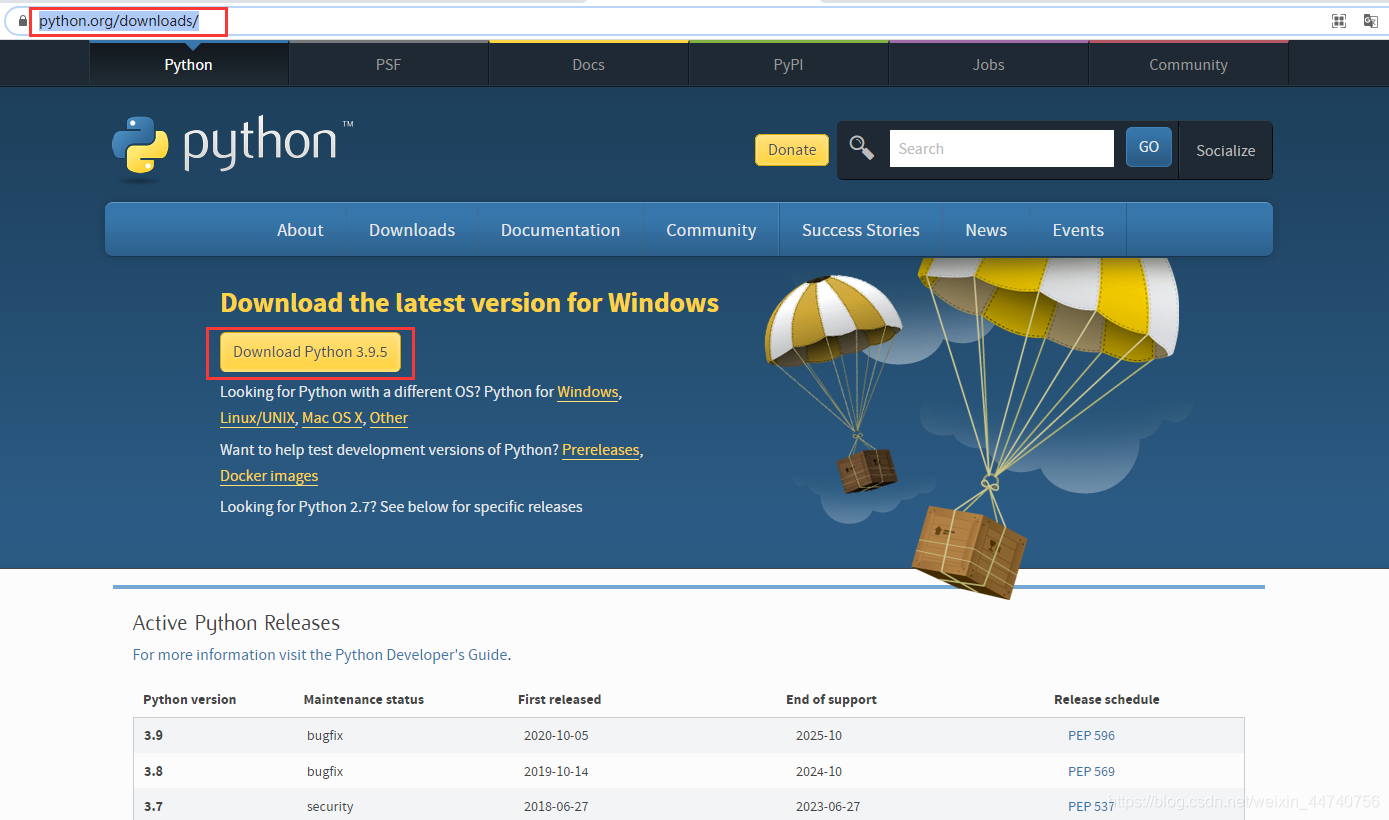Open the Success Stories menu
This screenshot has width=1389, height=820.
861,230
